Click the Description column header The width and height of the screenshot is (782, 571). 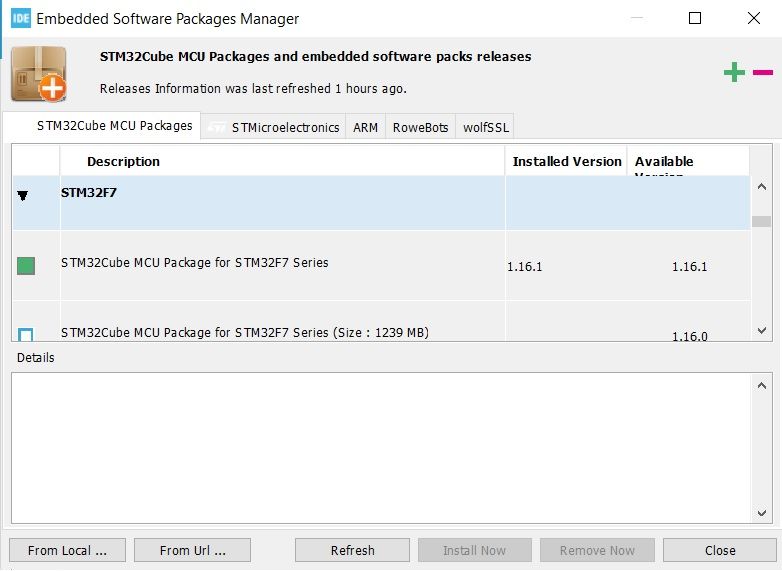(282, 161)
